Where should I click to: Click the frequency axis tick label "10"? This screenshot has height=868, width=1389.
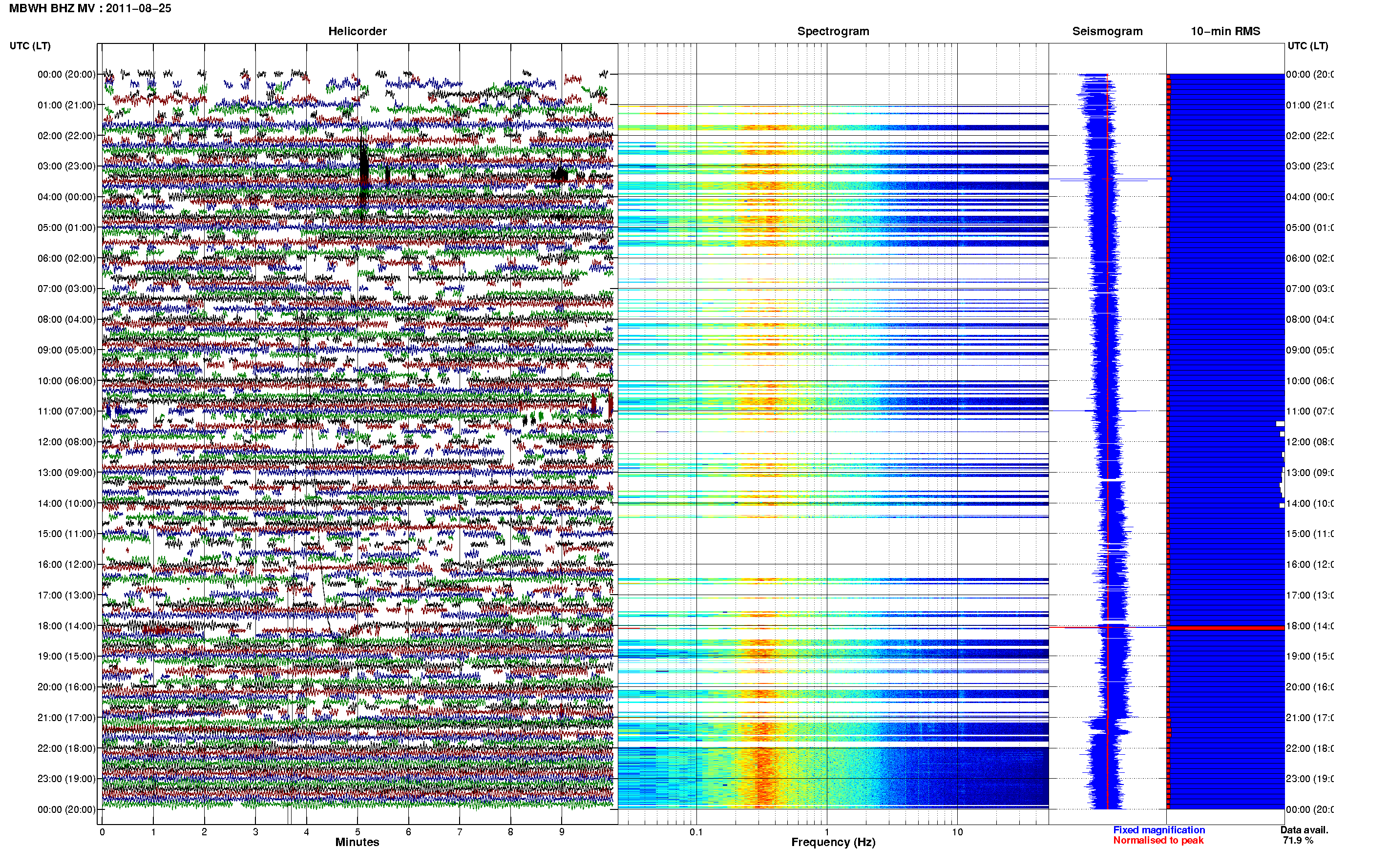coord(957,832)
